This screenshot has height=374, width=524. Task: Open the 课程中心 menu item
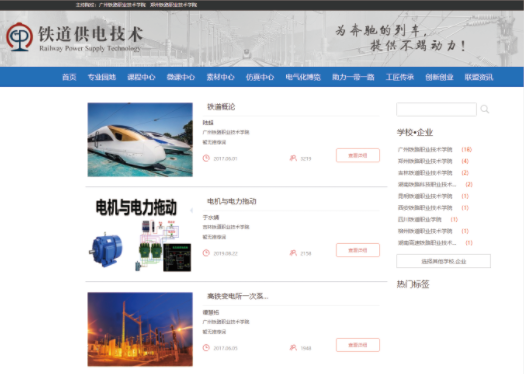click(x=141, y=77)
